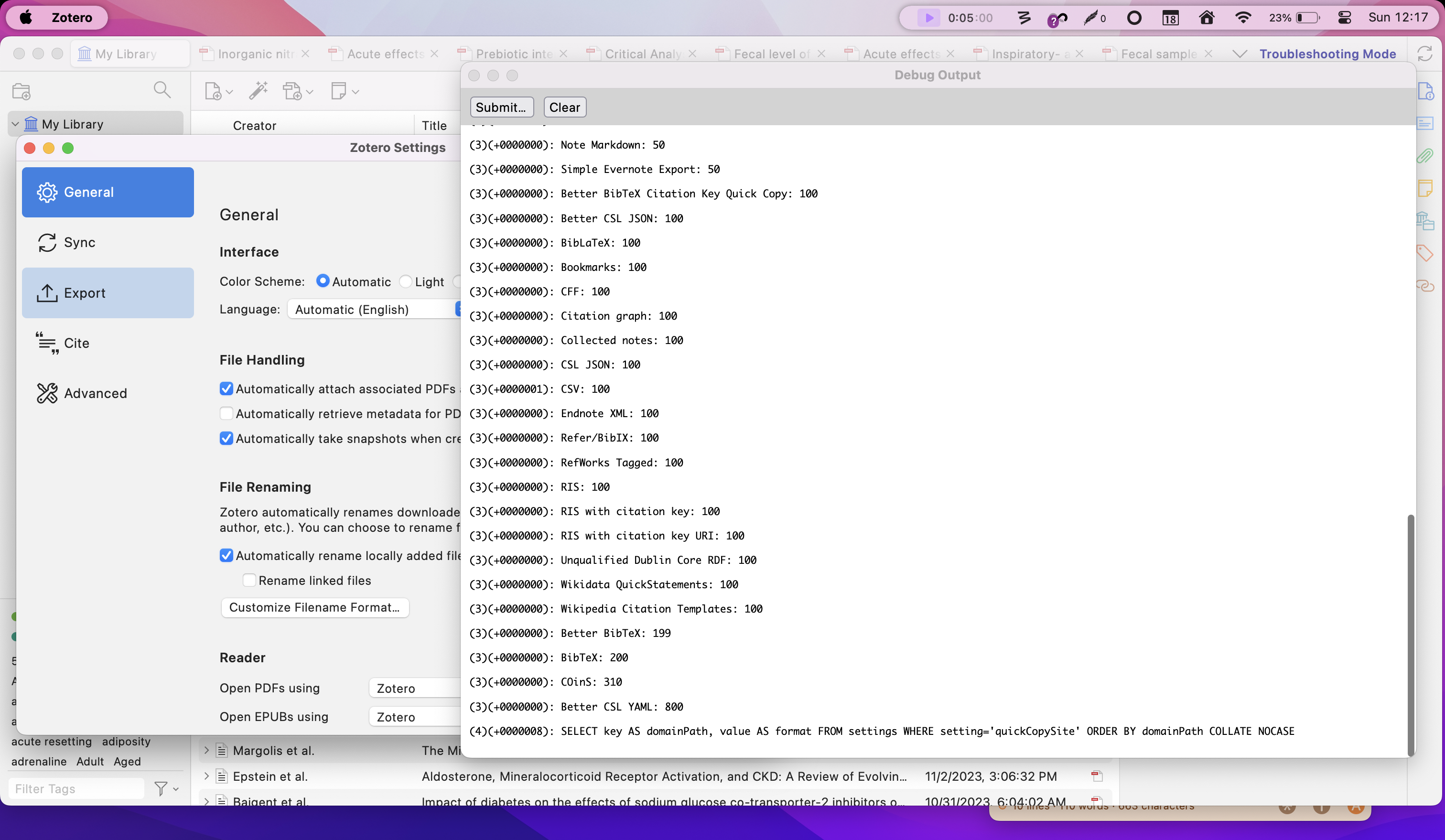Uncheck automatically attach associated PDFs
The width and height of the screenshot is (1445, 840).
[226, 389]
